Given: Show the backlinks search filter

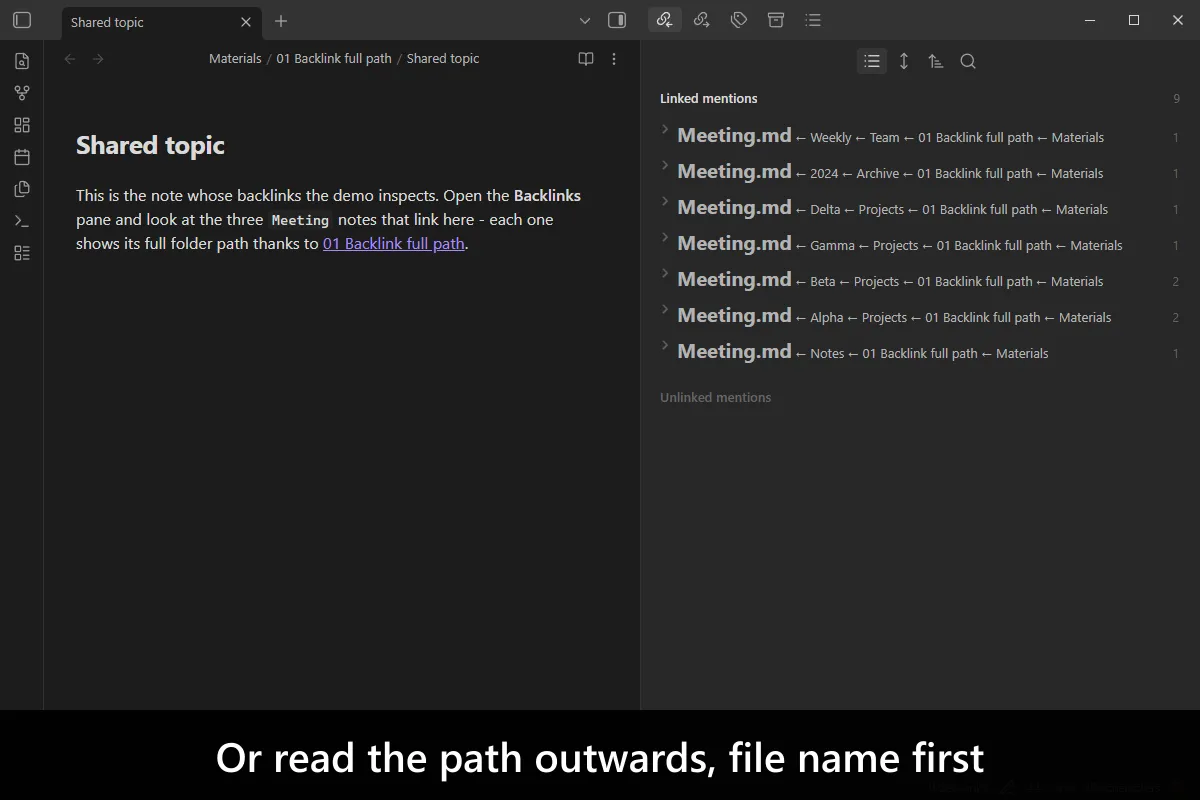Looking at the screenshot, I should tap(968, 61).
